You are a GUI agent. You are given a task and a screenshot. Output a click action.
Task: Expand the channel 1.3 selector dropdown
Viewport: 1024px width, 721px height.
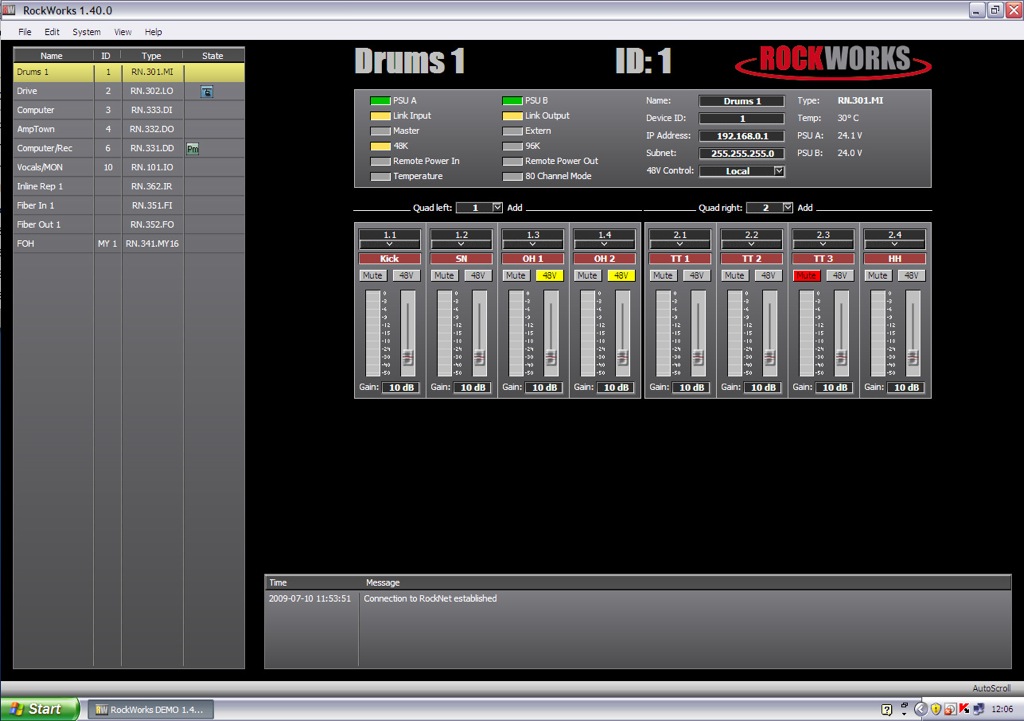[533, 244]
